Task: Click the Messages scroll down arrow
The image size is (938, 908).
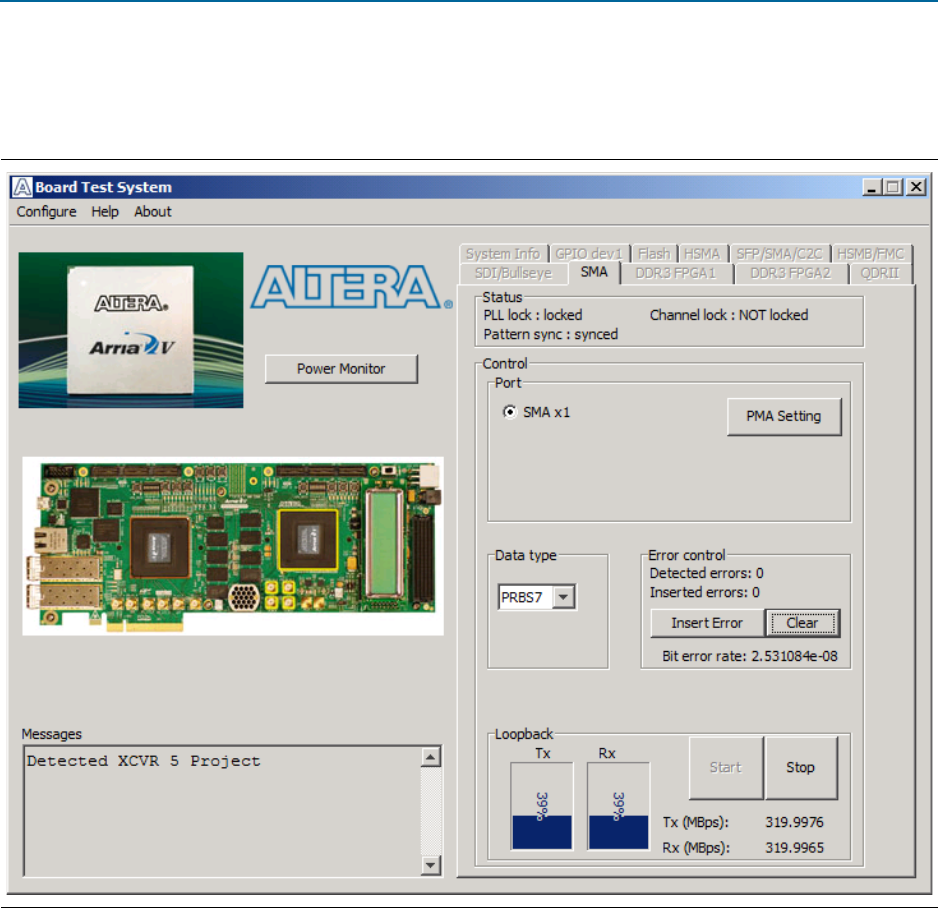Action: click(x=431, y=864)
